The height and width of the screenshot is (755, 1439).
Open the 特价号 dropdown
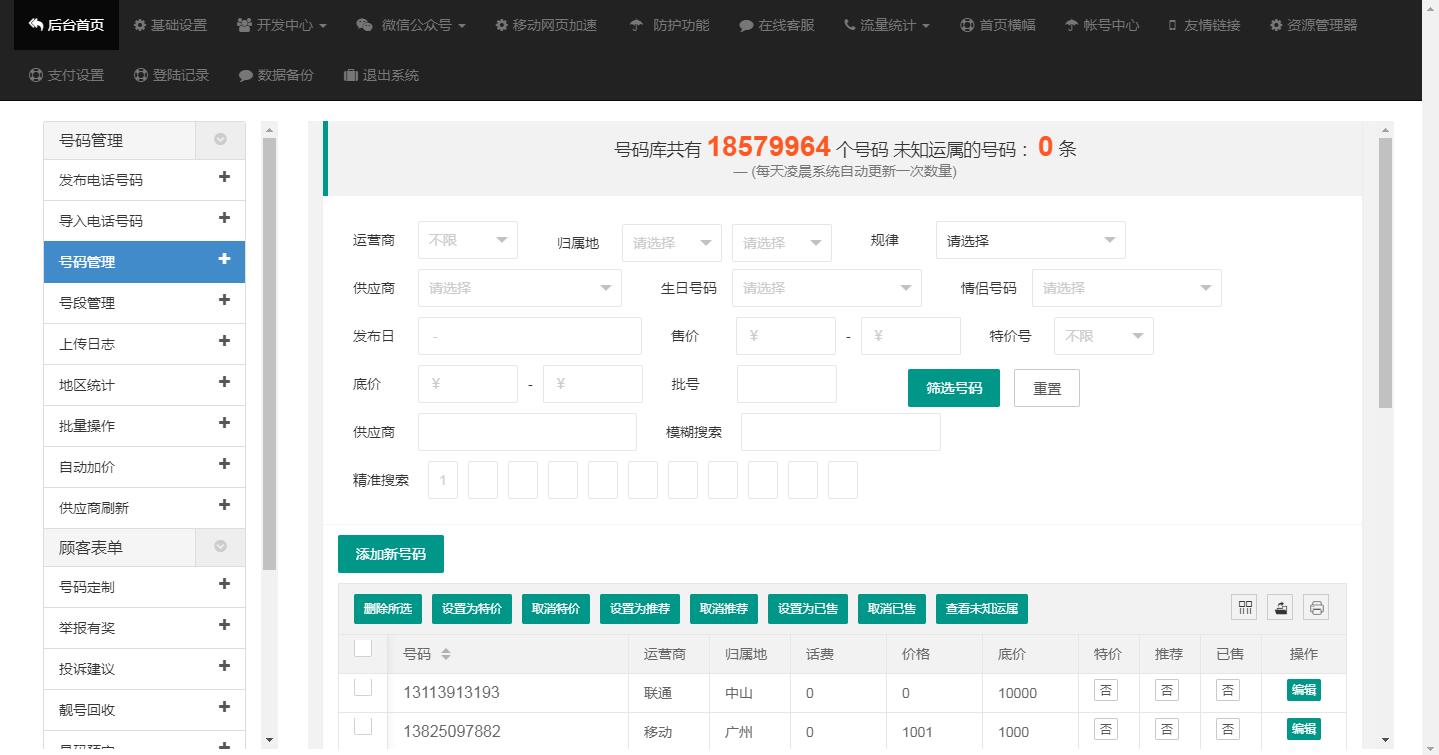point(1104,336)
